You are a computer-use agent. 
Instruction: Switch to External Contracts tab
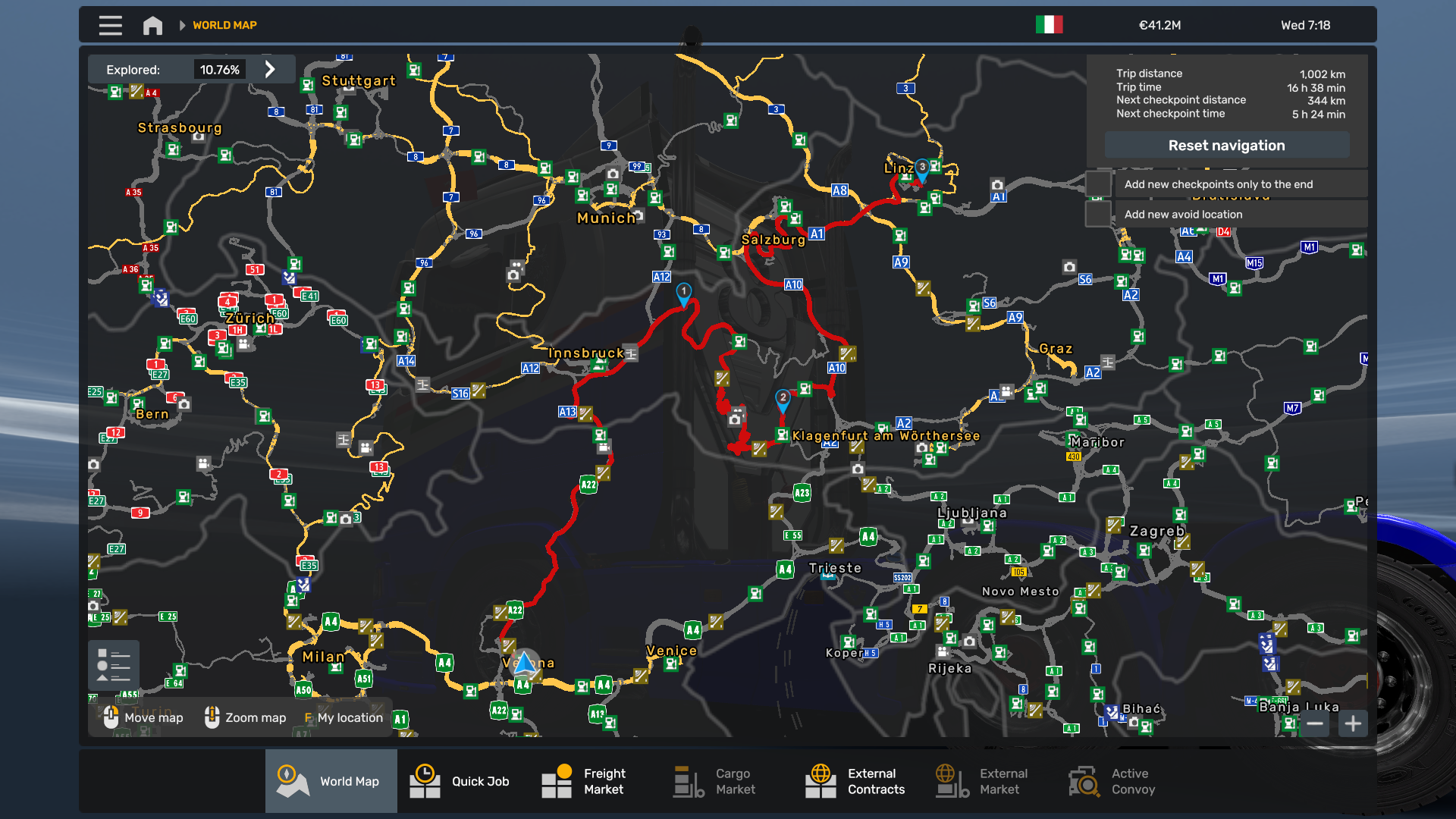pos(855,781)
